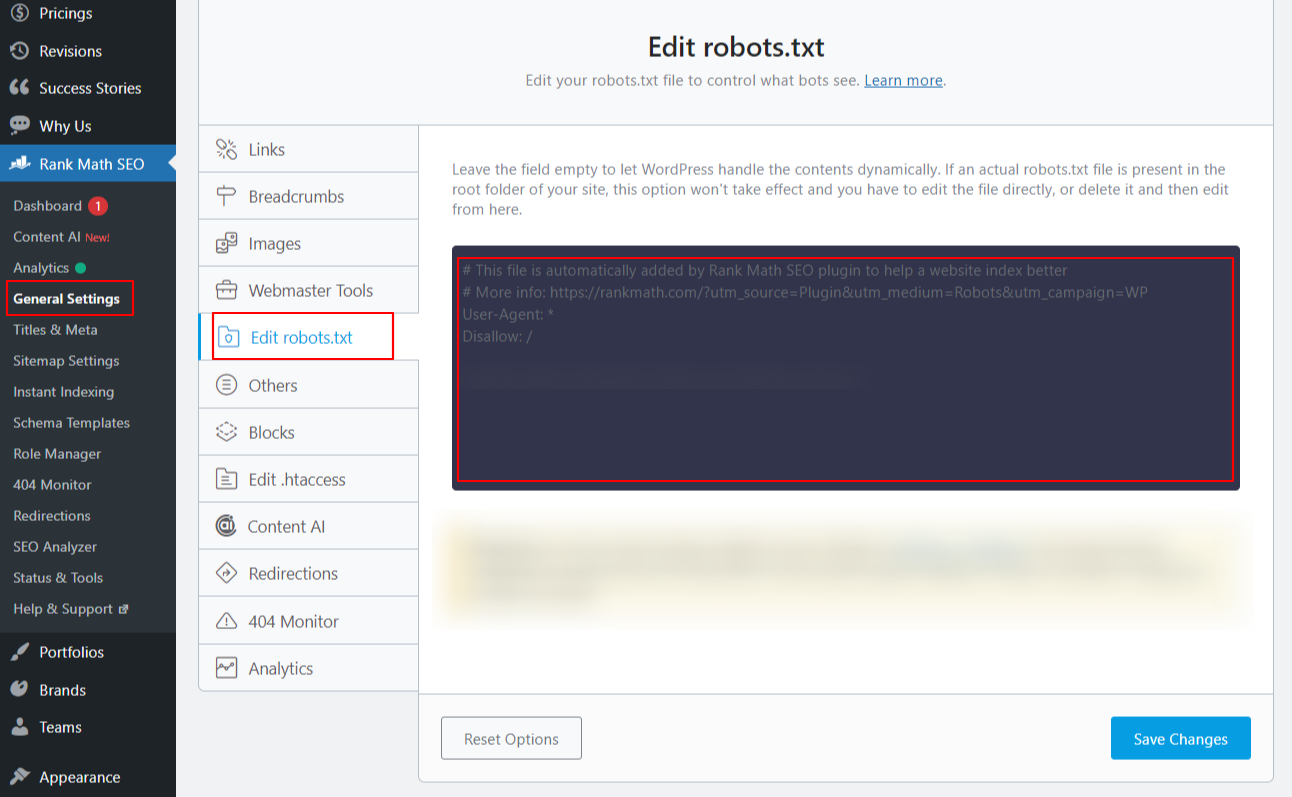Screen dimensions: 1292x797
Task: Open Rank Math Dashboard submenu item
Action: point(47,206)
